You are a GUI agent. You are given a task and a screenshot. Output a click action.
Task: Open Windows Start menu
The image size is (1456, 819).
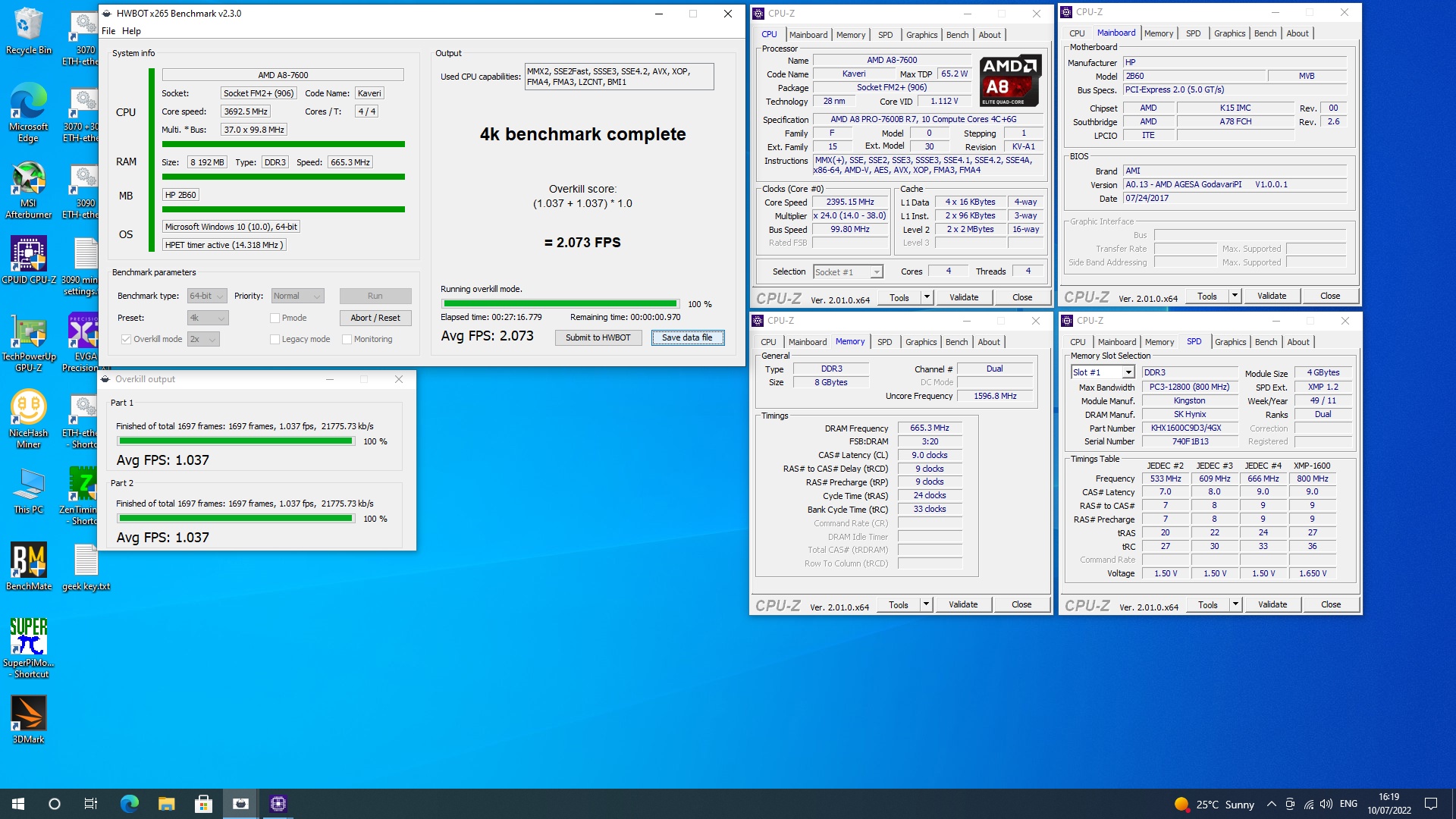tap(18, 804)
